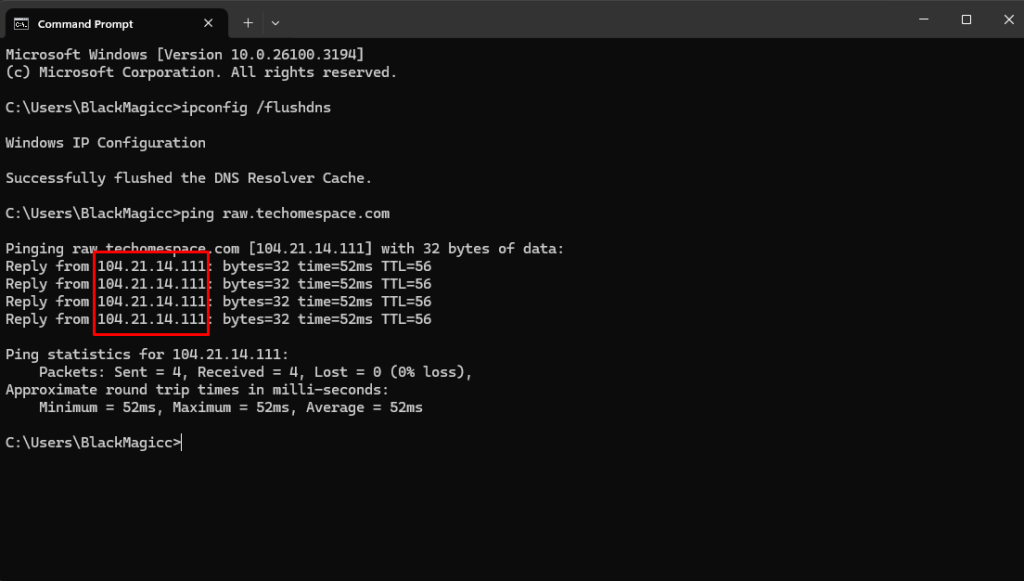Click the last highlighted 104.21.14.111 reply address
Image resolution: width=1024 pixels, height=581 pixels.
tap(152, 319)
